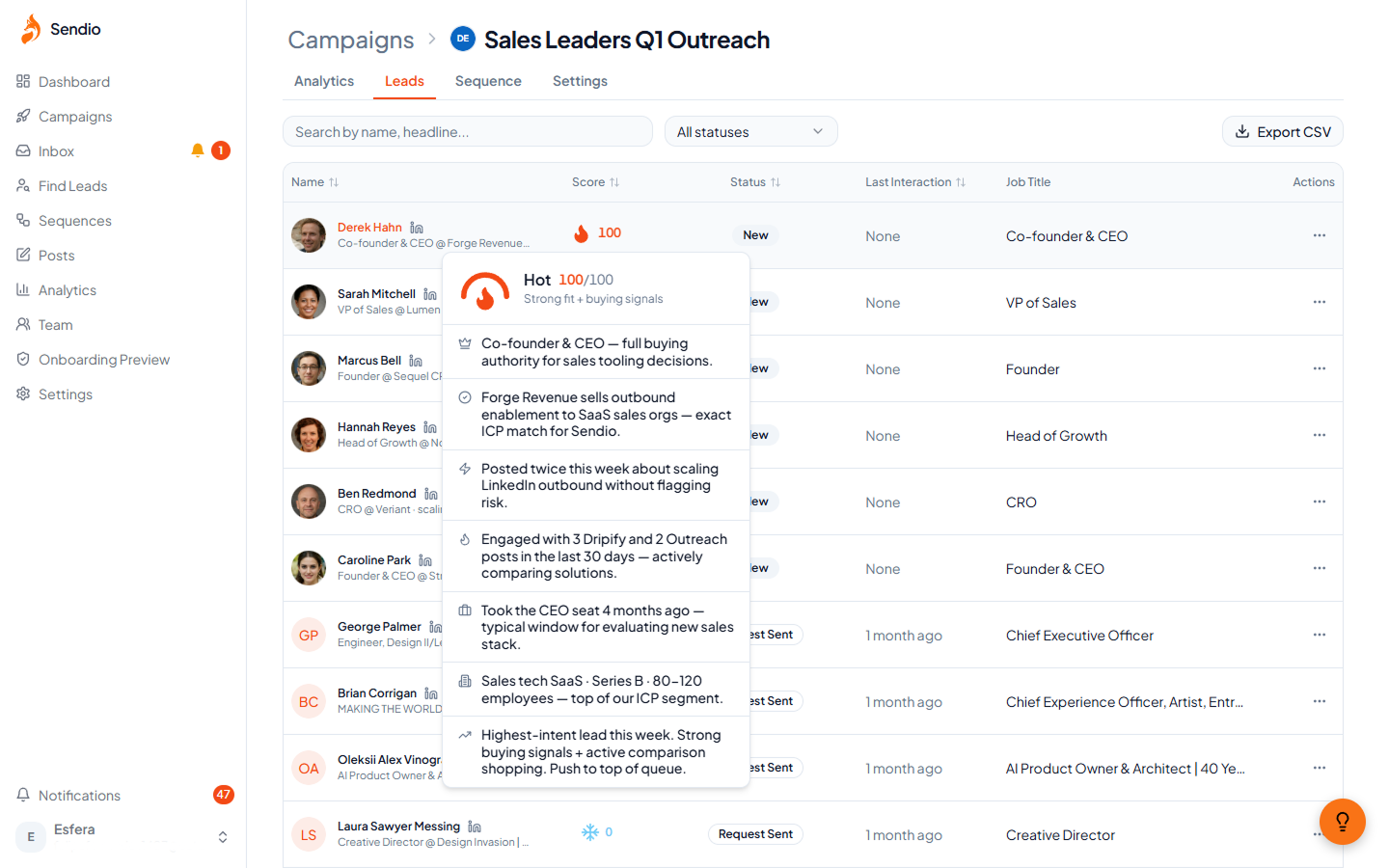Click the snowflake cold score icon
1389x868 pixels.
[590, 832]
